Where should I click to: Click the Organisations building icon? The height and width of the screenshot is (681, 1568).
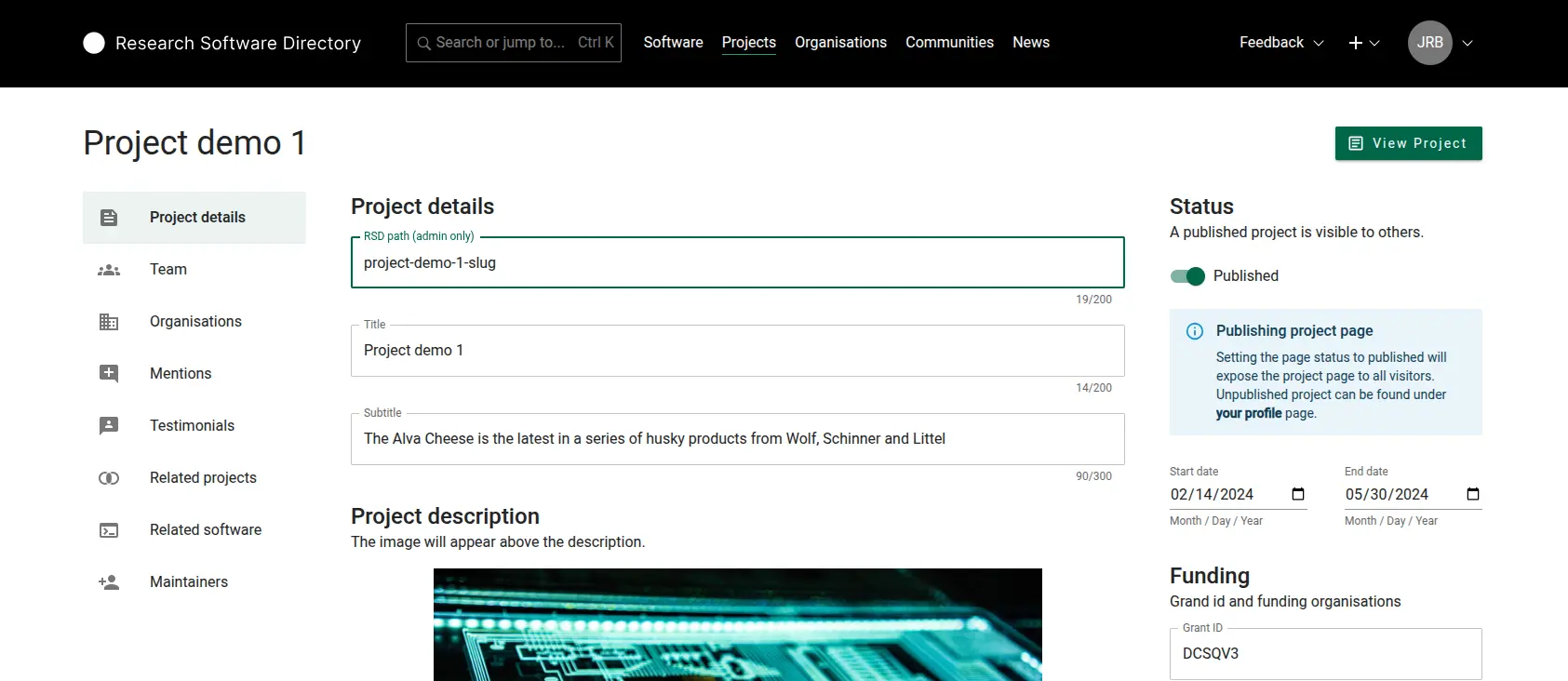point(109,322)
